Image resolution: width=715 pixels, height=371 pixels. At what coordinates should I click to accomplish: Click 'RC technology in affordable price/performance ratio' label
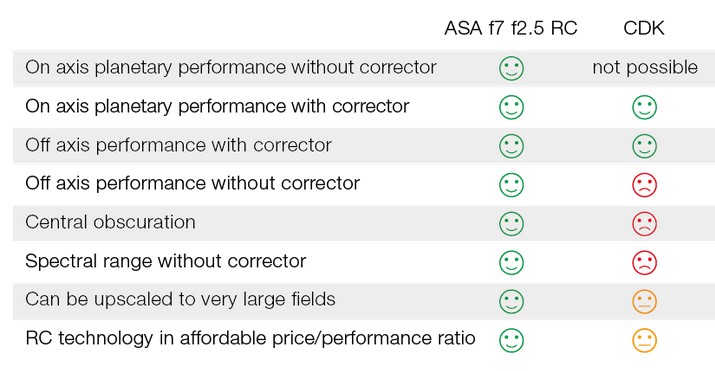tap(250, 338)
